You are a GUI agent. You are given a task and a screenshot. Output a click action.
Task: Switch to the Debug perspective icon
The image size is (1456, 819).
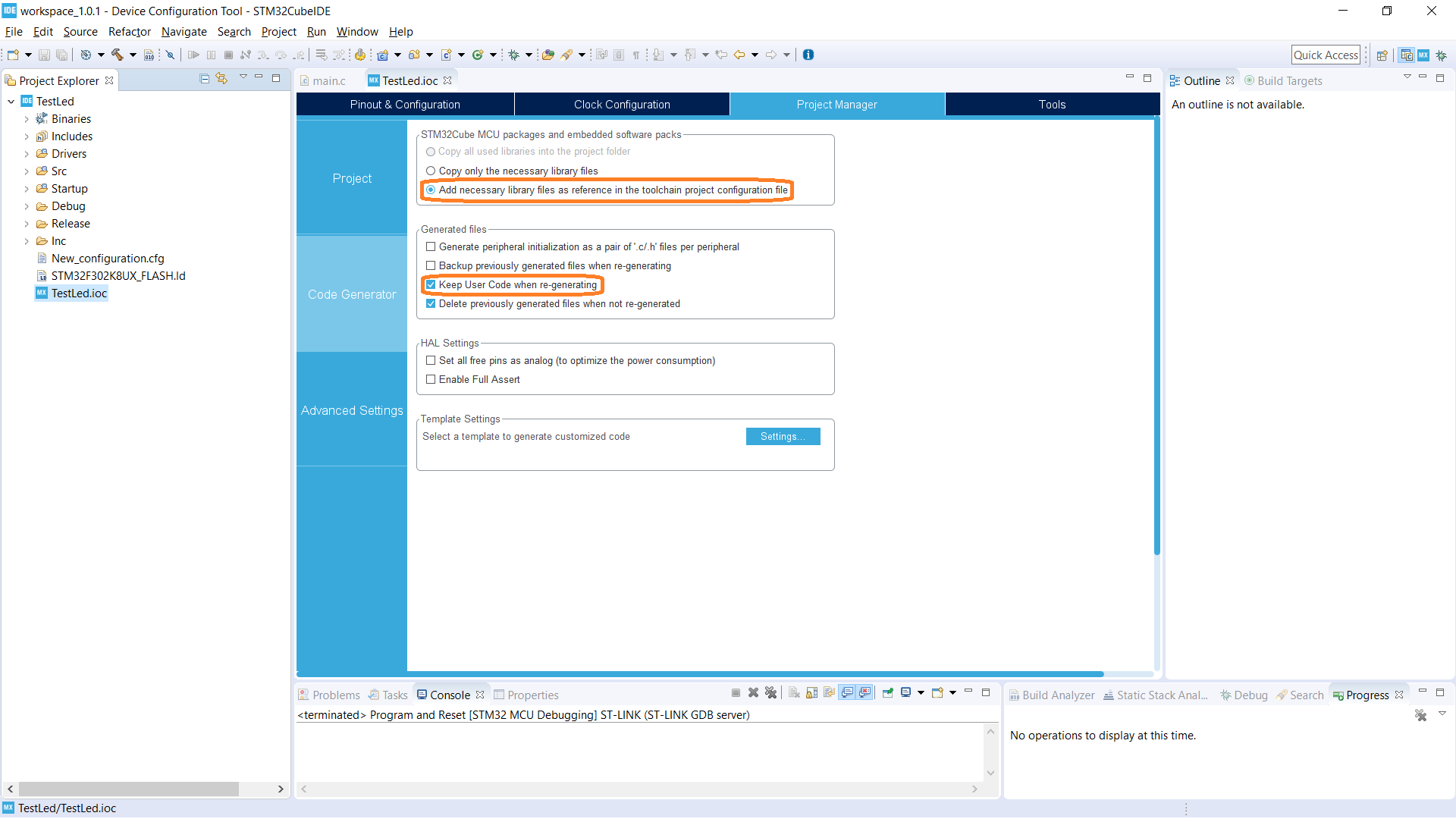pyautogui.click(x=1441, y=55)
